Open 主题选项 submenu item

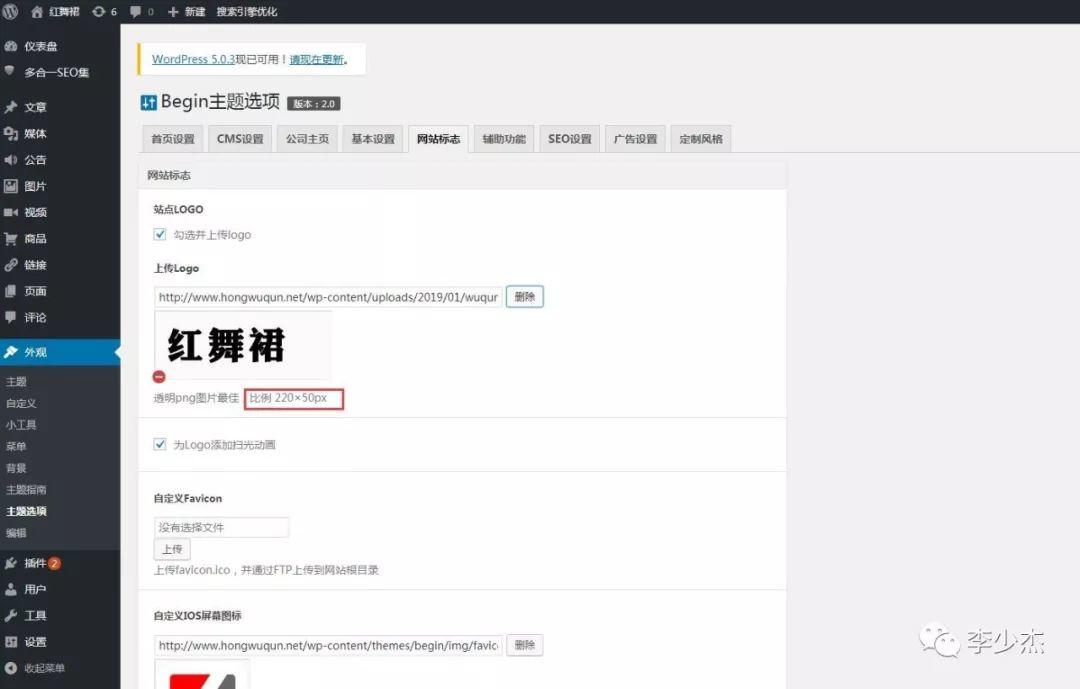pyautogui.click(x=26, y=511)
